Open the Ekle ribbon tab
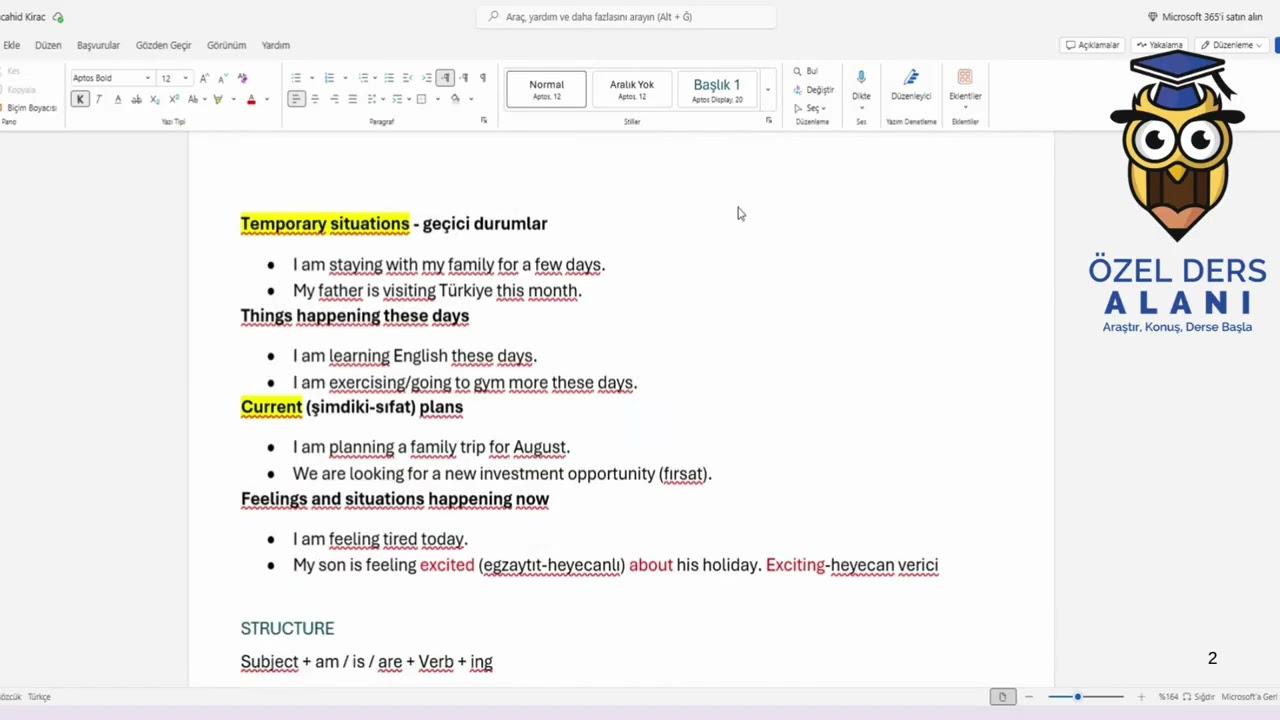Viewport: 1280px width, 720px height. (12, 45)
